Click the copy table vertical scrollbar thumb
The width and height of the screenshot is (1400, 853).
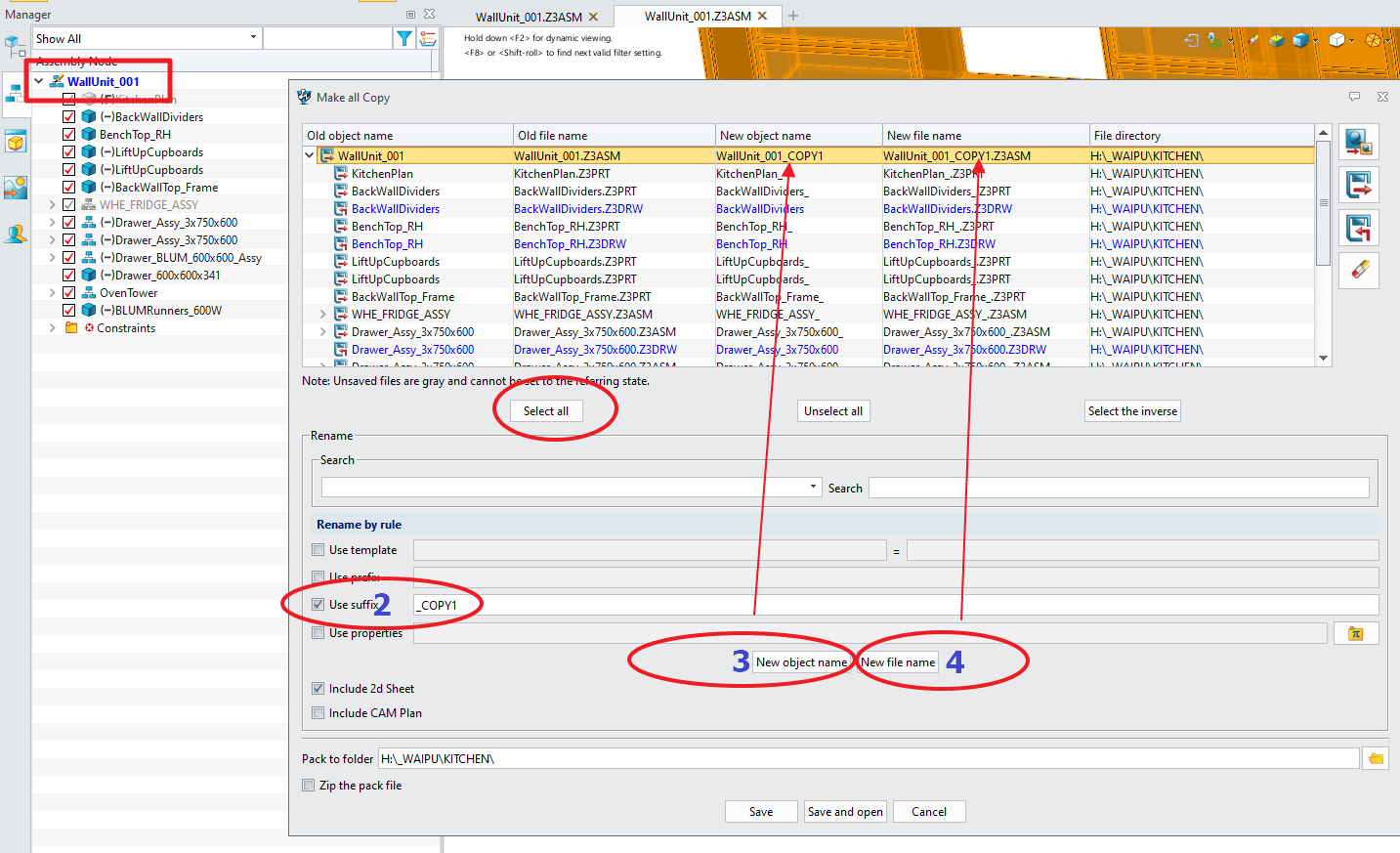click(x=1323, y=203)
